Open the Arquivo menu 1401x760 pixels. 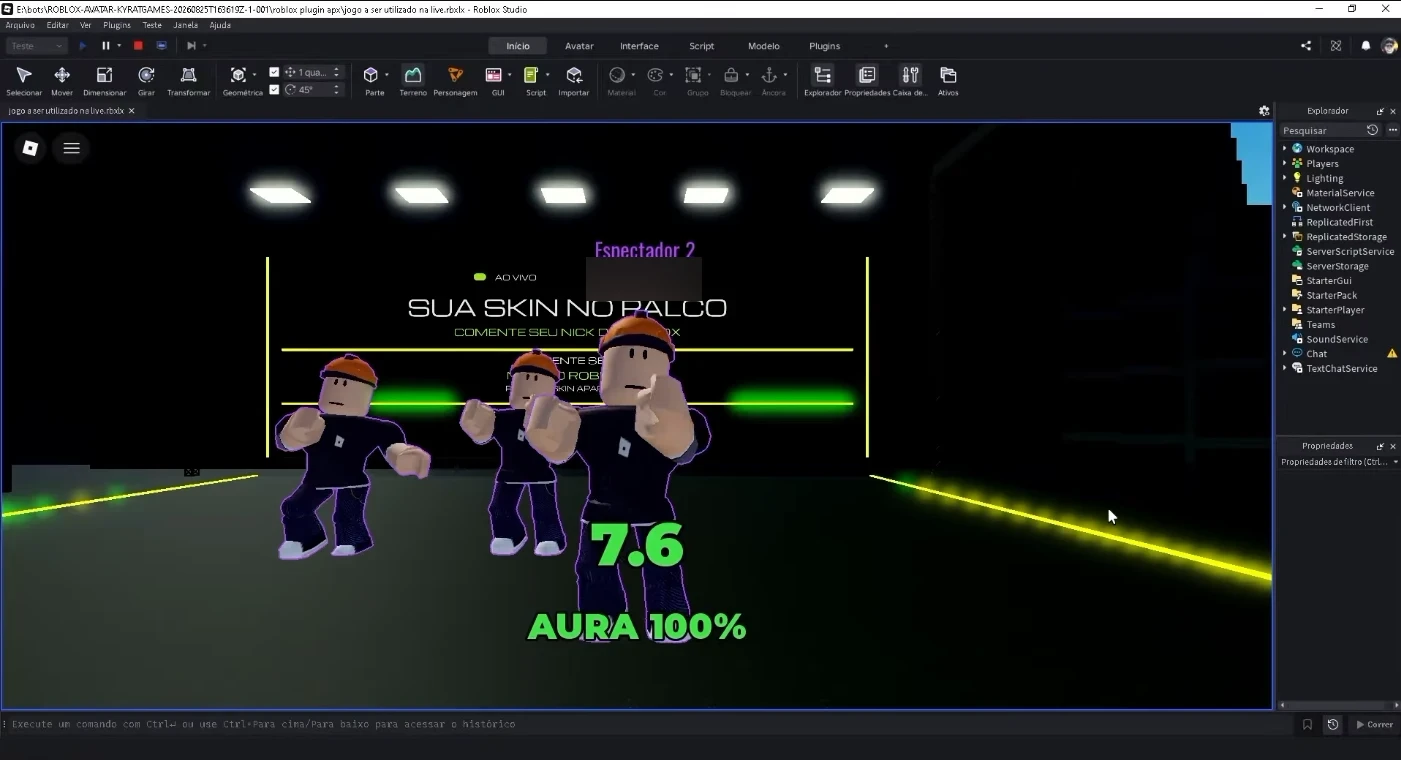(20, 25)
